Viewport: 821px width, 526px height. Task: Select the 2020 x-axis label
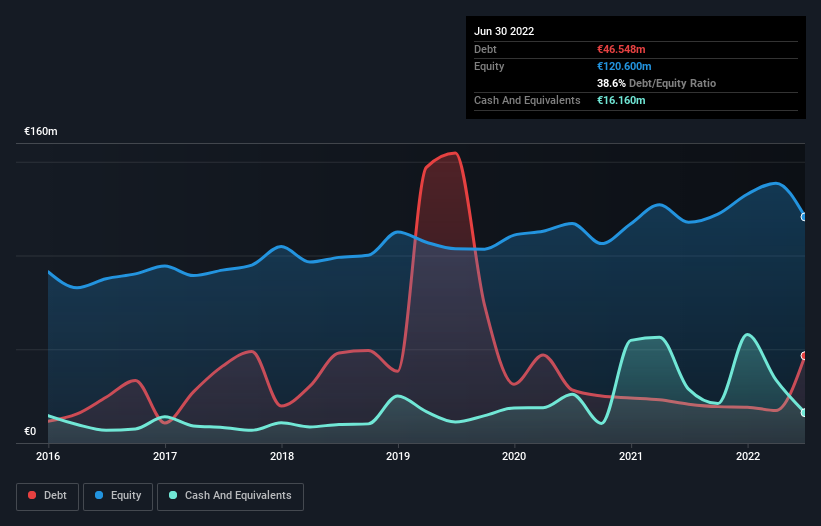[514, 456]
